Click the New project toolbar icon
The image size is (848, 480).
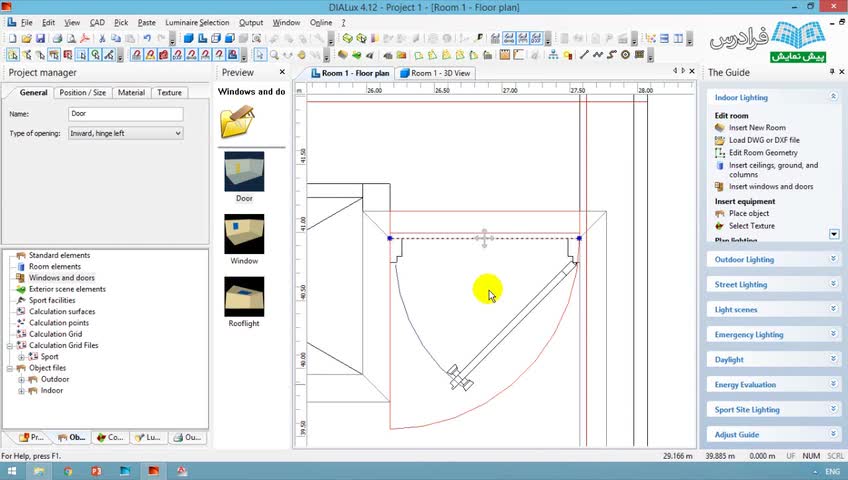point(11,38)
